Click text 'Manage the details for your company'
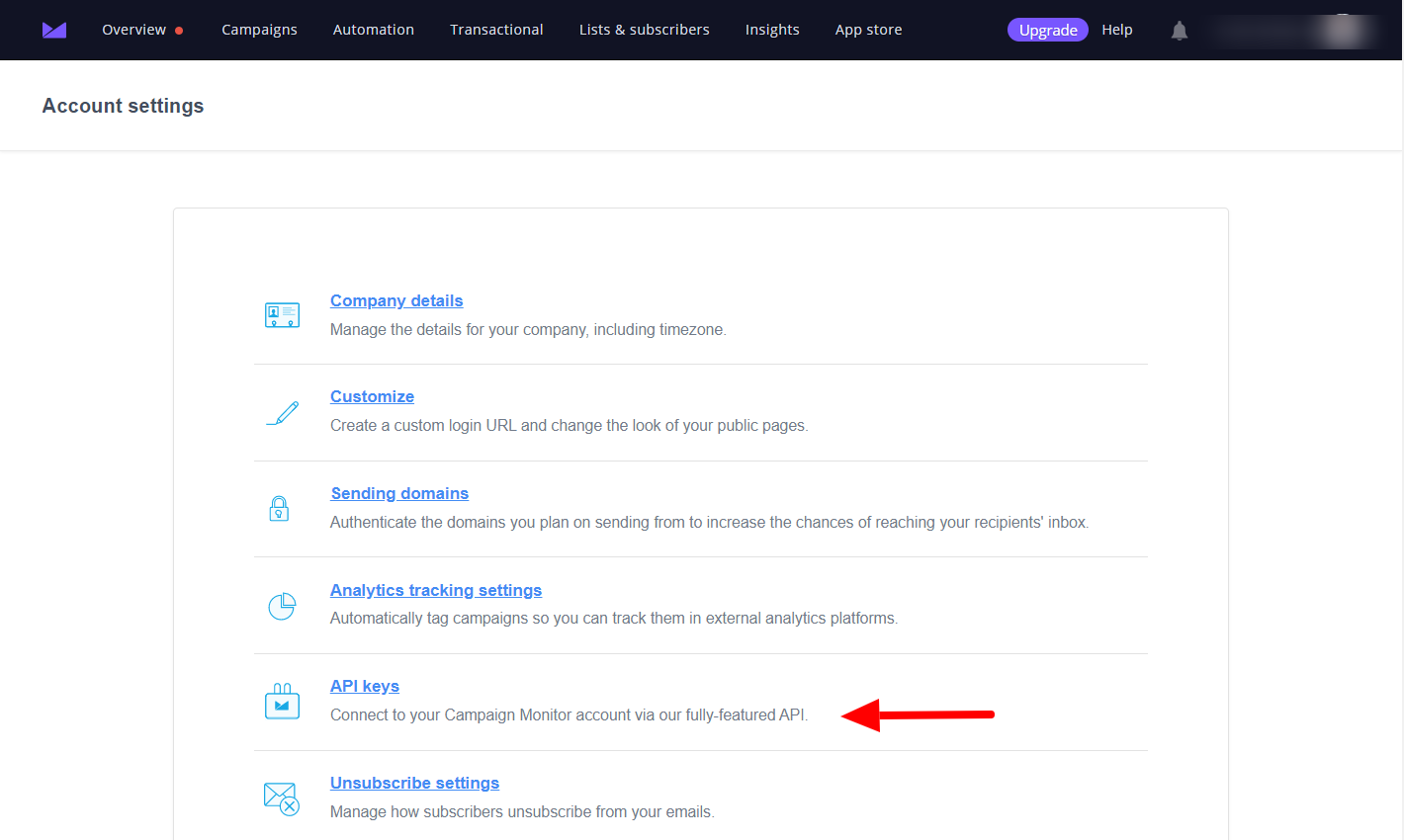The height and width of the screenshot is (840, 1404). [x=459, y=330]
